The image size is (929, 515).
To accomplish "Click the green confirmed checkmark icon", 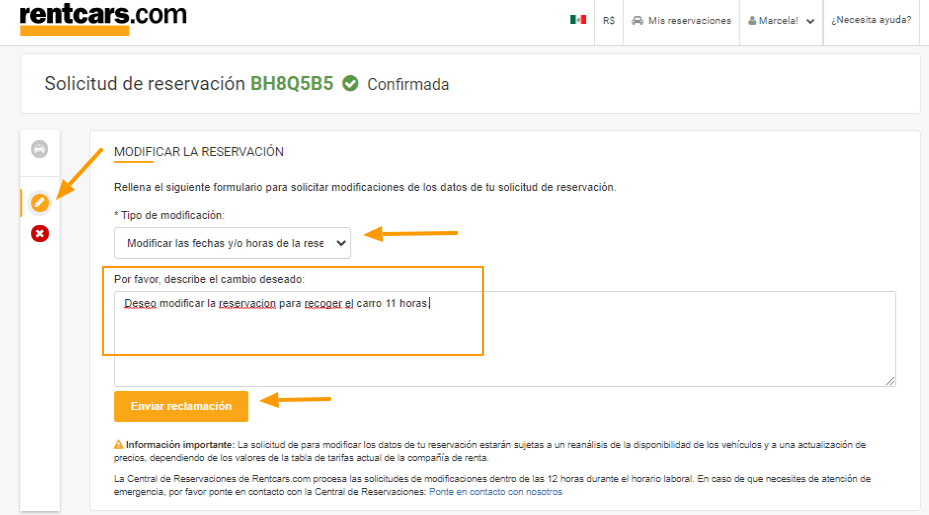I will coord(350,84).
